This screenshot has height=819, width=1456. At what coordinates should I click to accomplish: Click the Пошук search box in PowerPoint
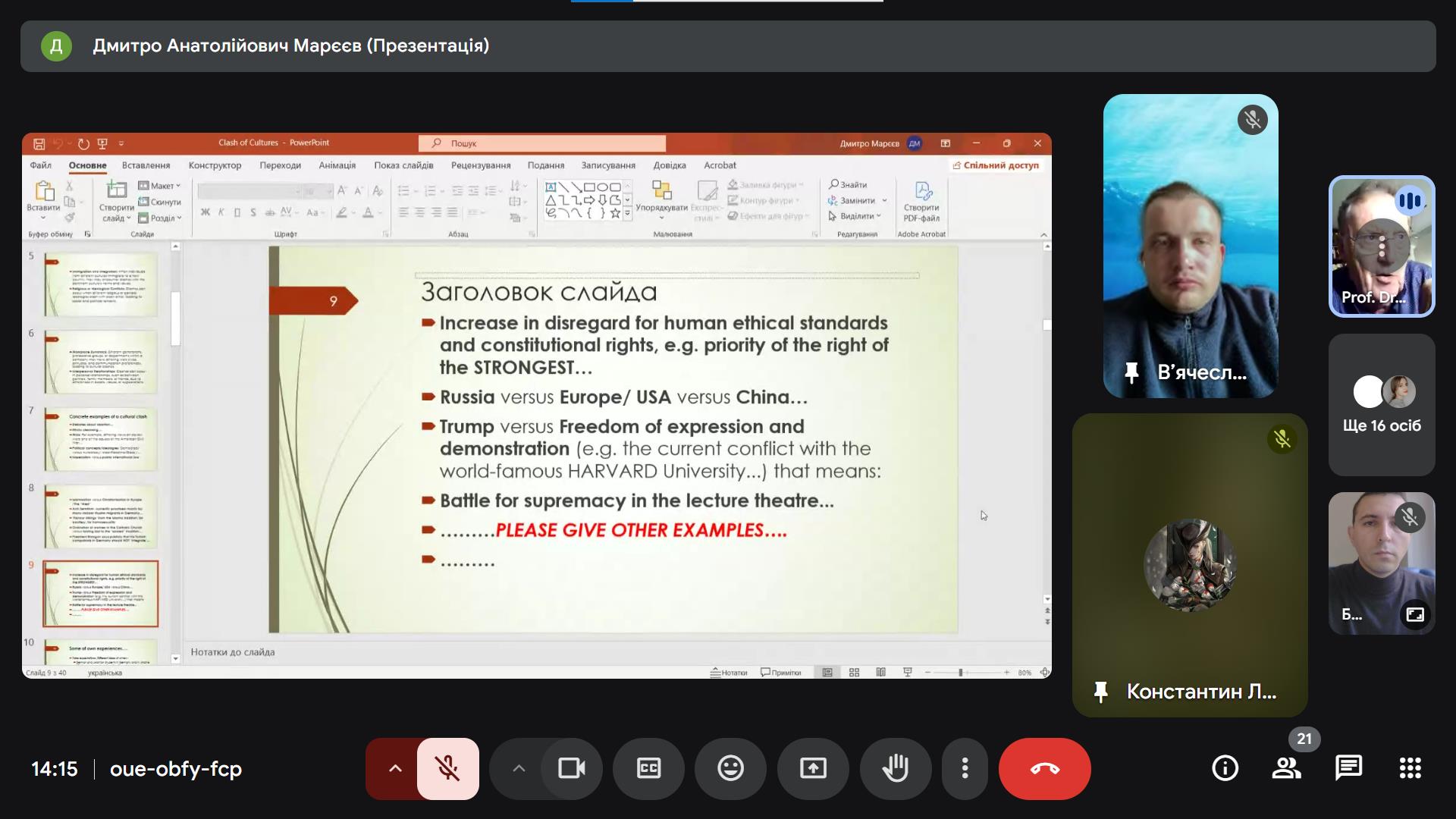(542, 143)
